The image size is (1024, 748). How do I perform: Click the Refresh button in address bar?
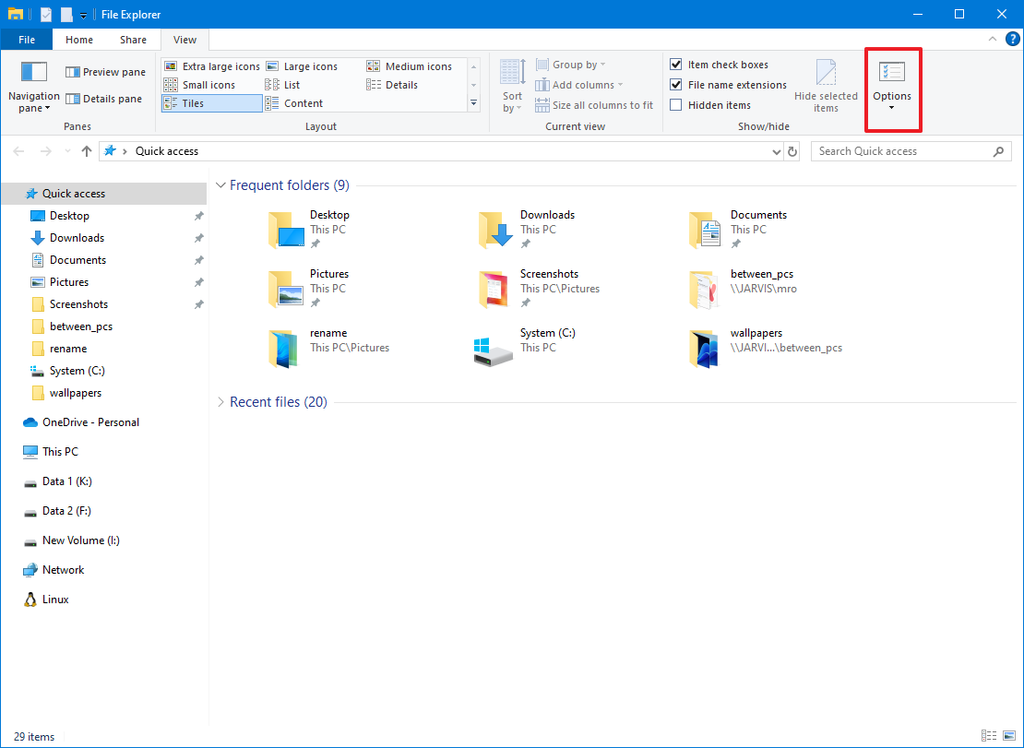click(x=790, y=151)
